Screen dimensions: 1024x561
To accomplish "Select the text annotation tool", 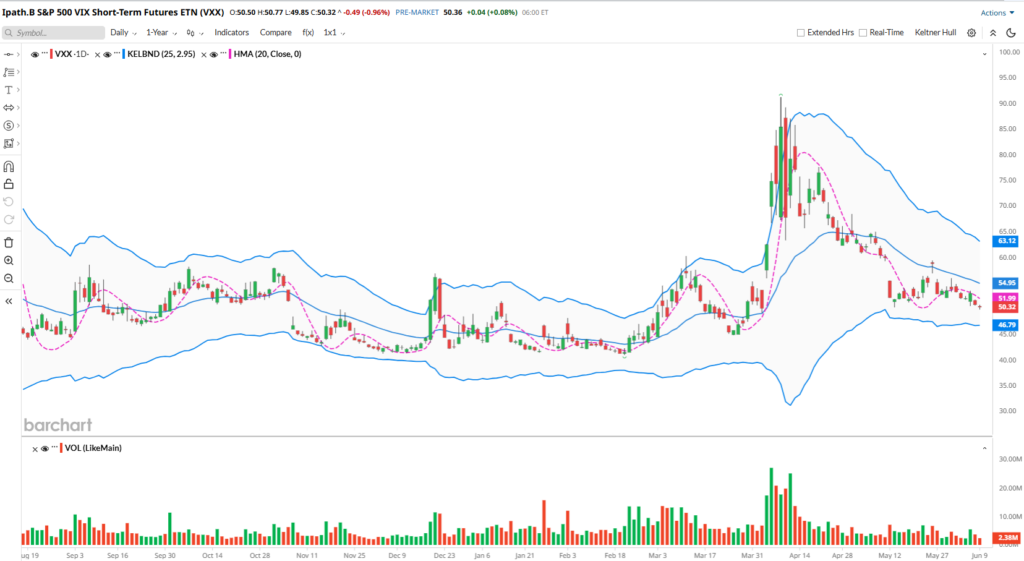I will coord(9,90).
